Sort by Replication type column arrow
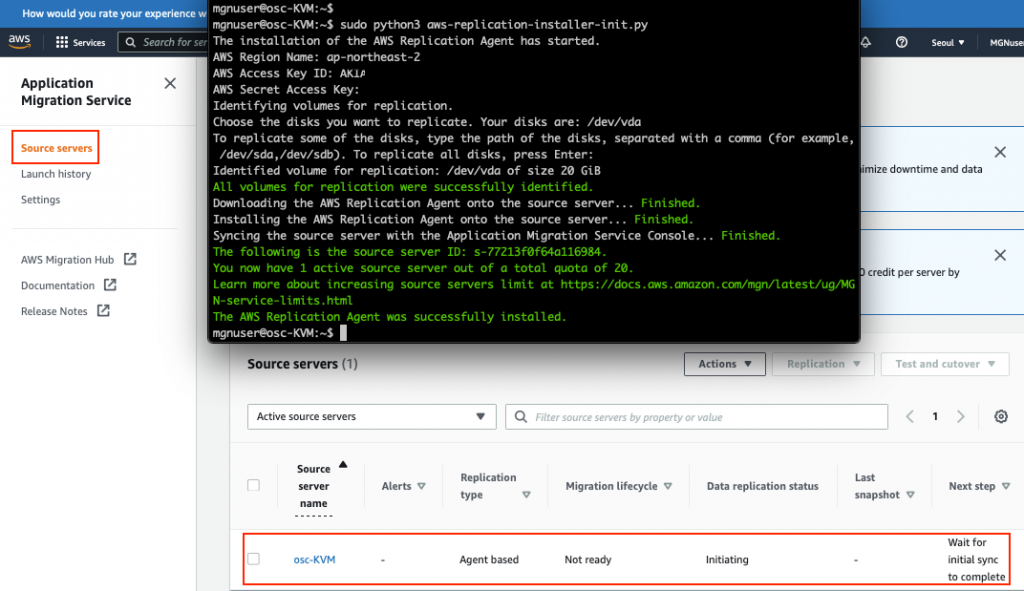Viewport: 1024px width, 591px height. (526, 495)
